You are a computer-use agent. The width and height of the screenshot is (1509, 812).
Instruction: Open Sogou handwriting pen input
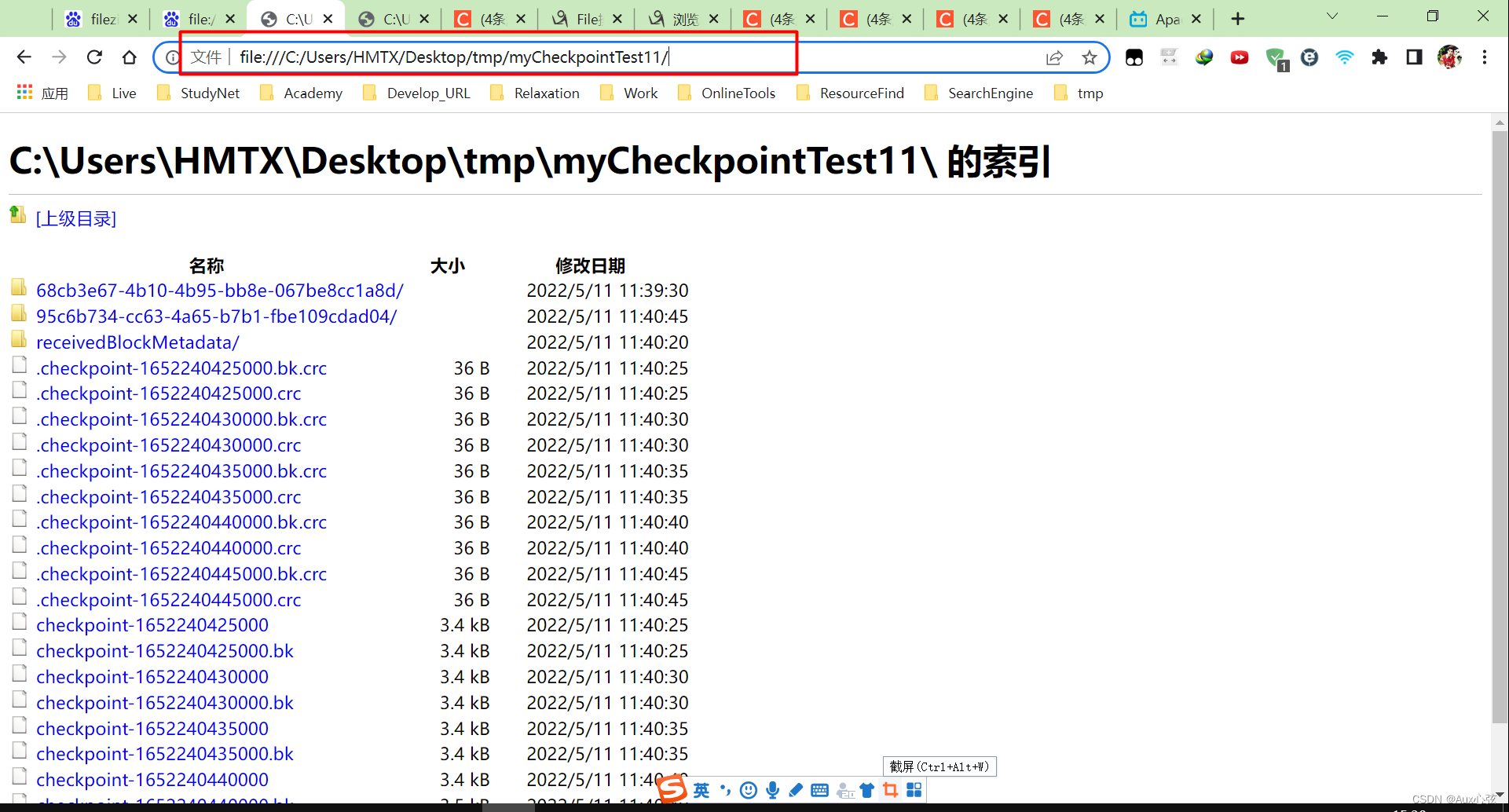point(796,790)
